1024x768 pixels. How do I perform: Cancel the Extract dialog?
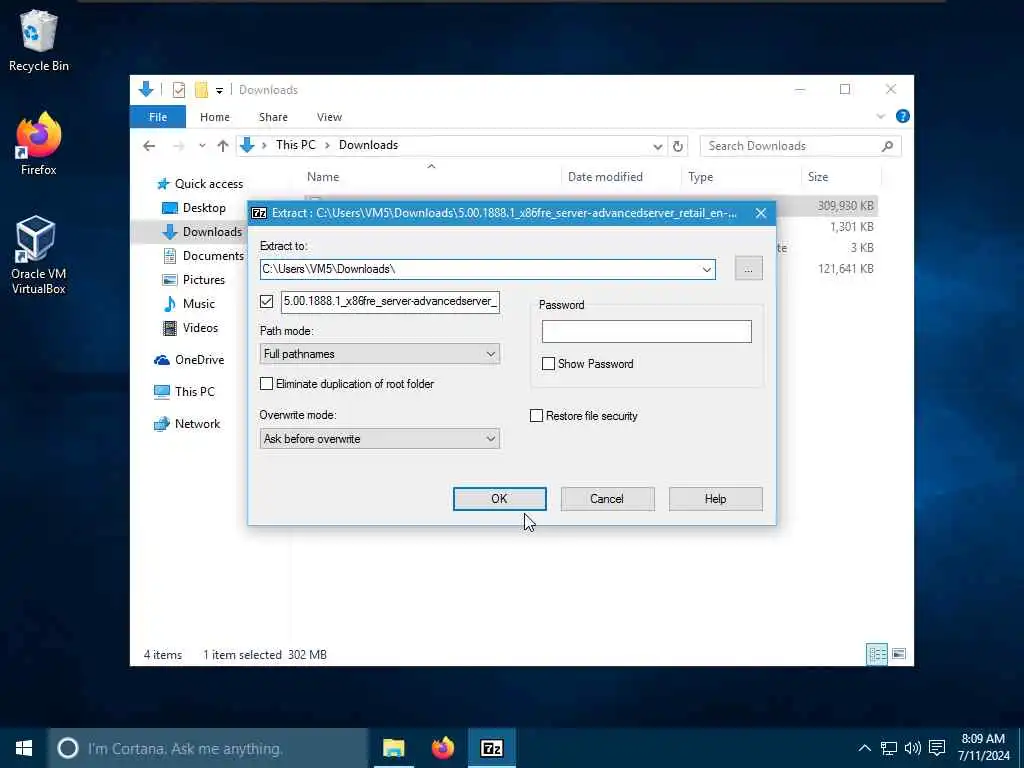pos(607,499)
